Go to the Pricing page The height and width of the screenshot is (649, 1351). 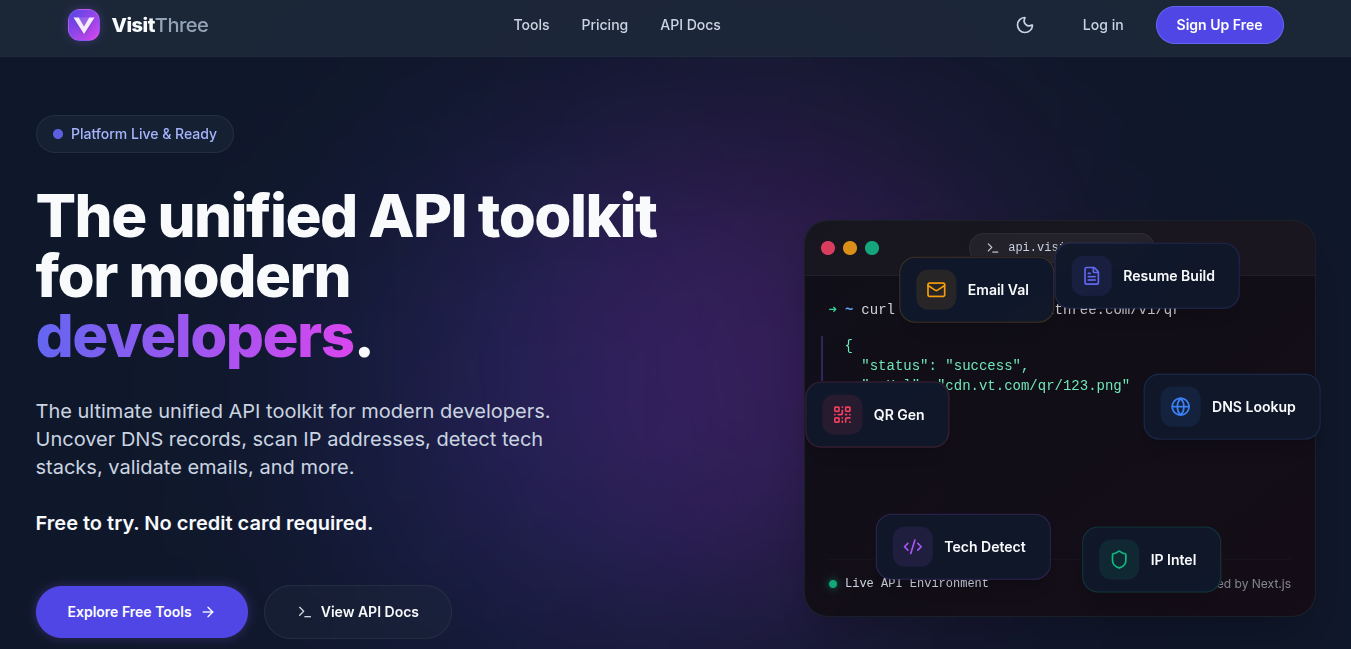click(x=604, y=25)
